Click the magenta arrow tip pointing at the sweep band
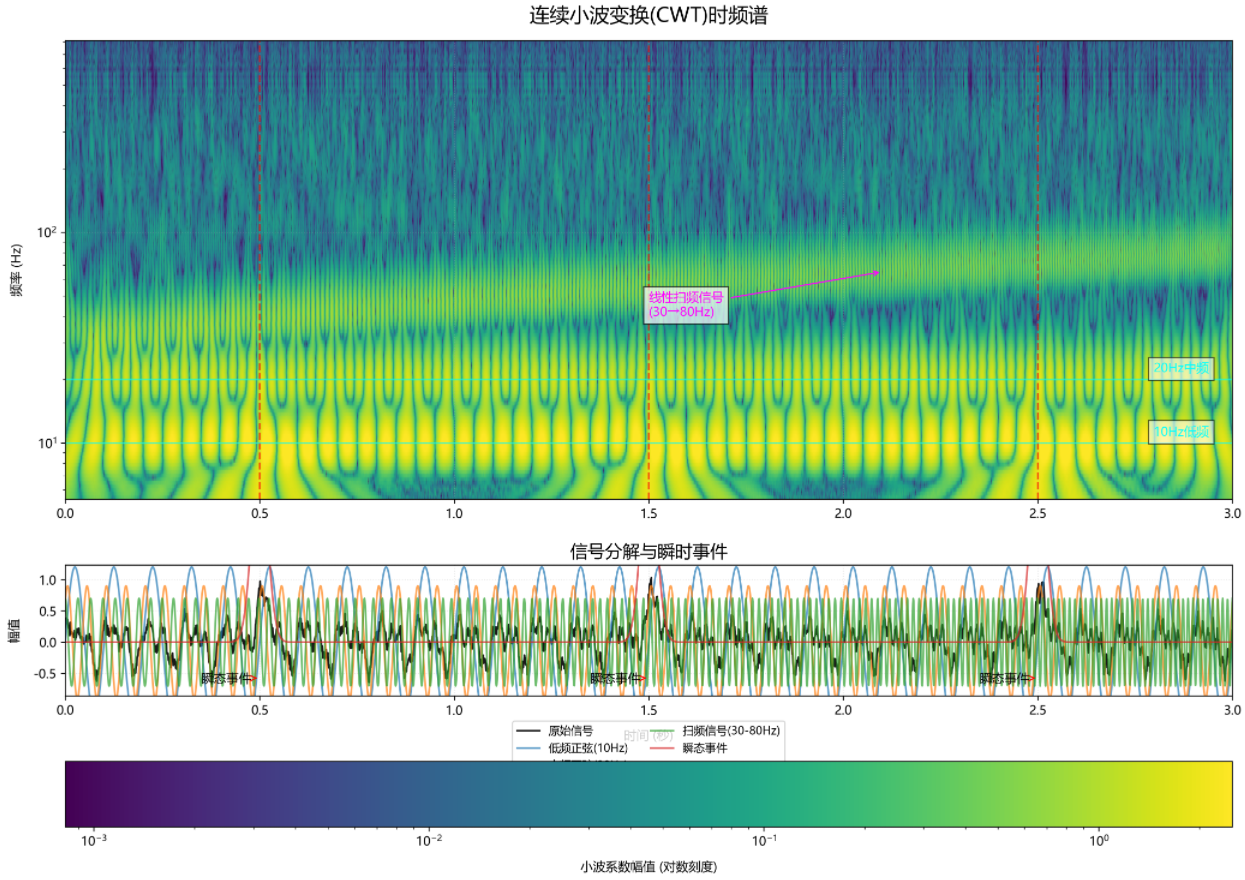1245x880 pixels. click(877, 272)
